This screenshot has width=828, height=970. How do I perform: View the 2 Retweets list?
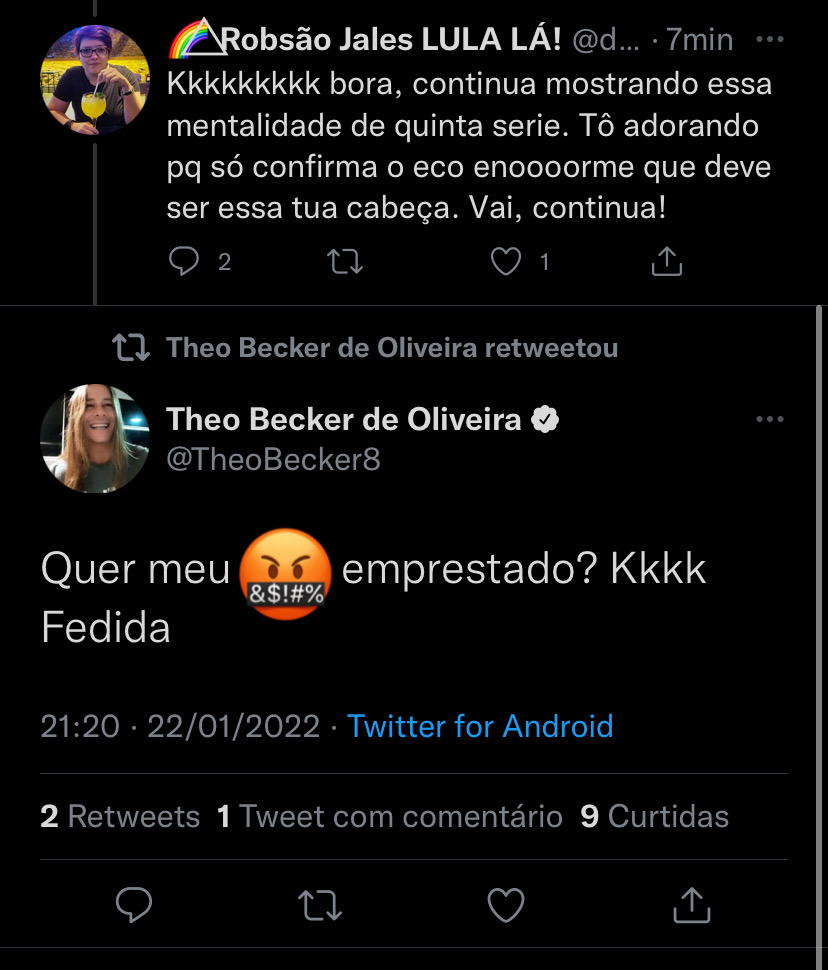[120, 817]
